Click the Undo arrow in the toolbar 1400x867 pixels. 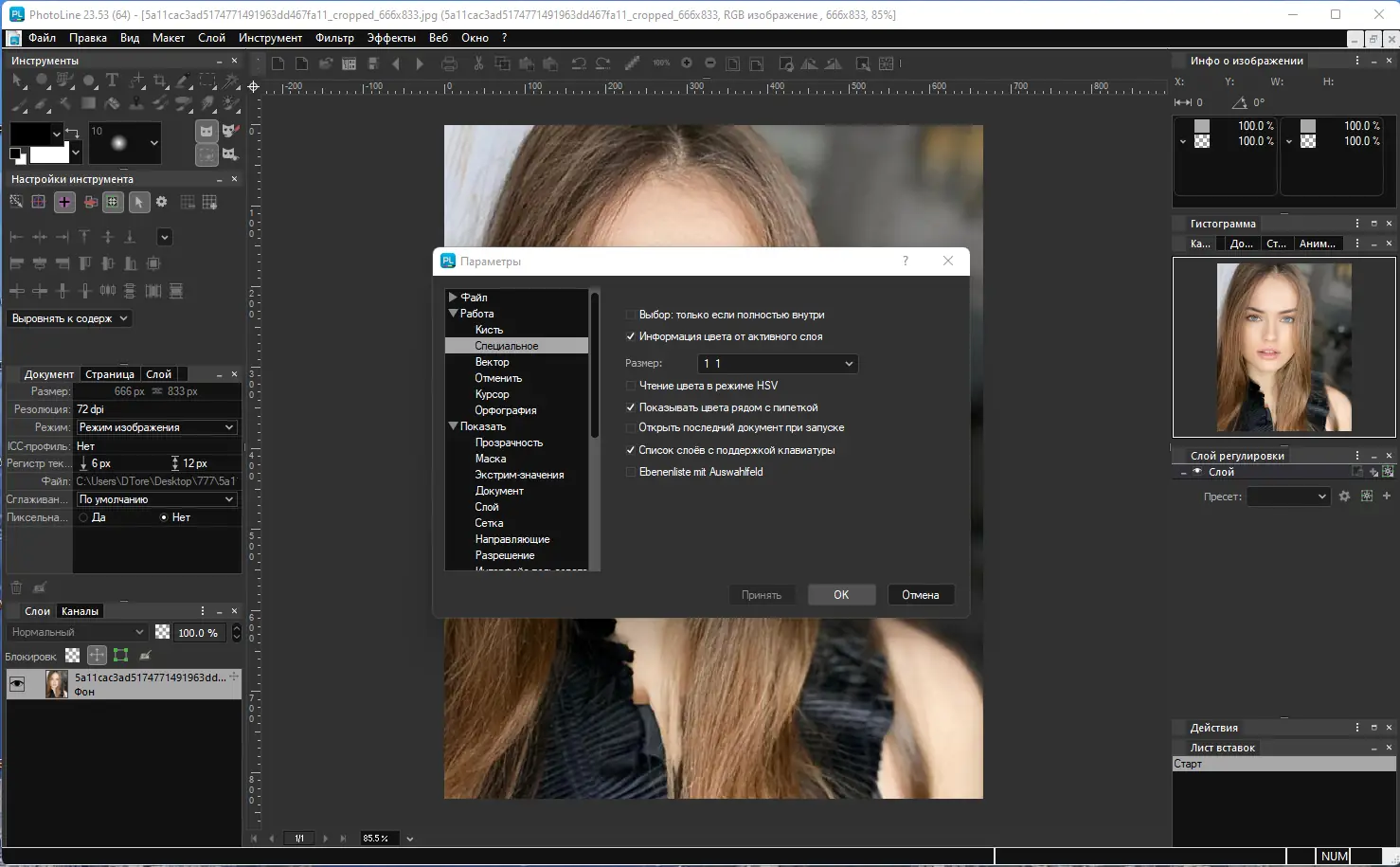pyautogui.click(x=578, y=63)
